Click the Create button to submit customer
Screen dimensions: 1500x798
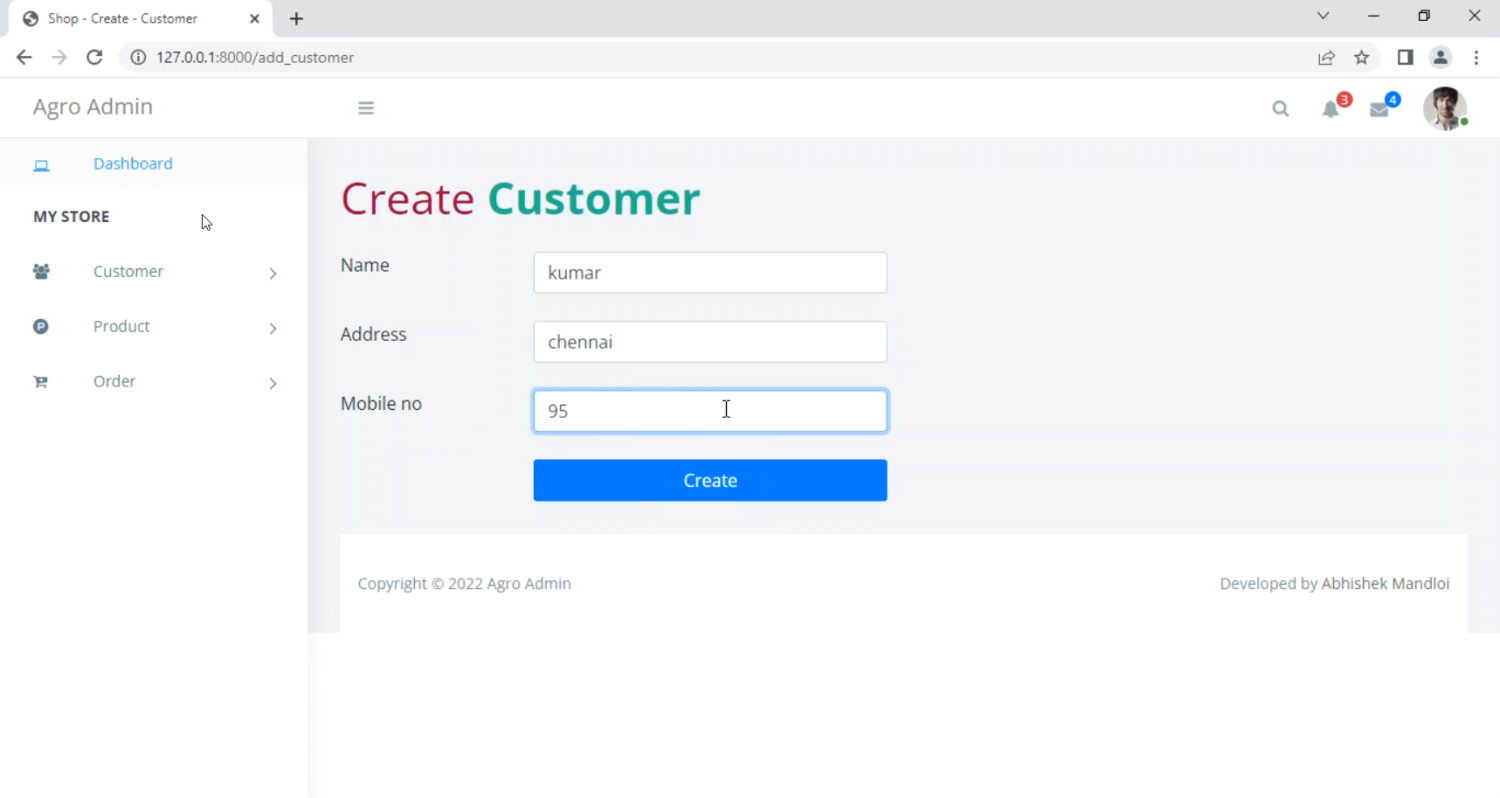click(710, 480)
